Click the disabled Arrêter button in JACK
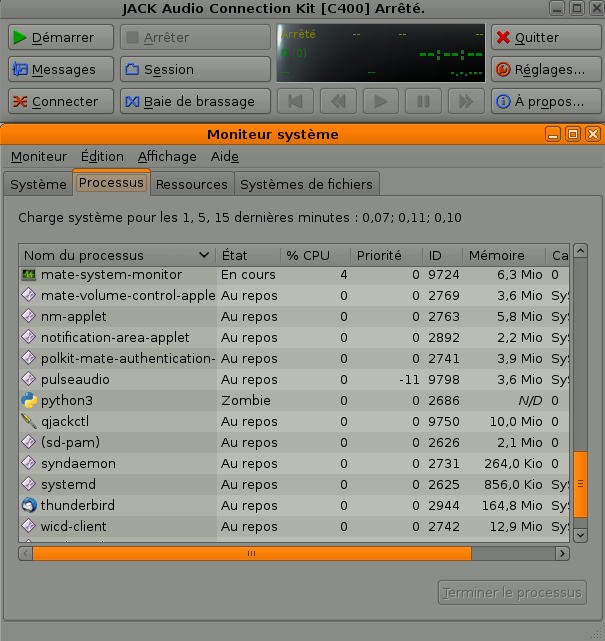 click(195, 37)
